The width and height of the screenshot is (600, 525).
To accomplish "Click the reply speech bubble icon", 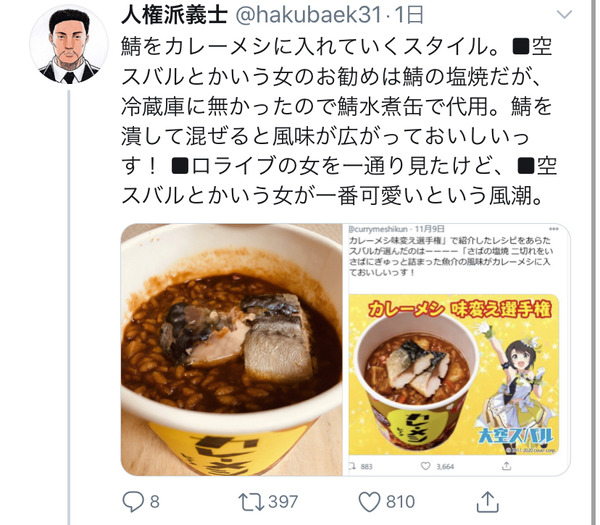I will [x=133, y=501].
